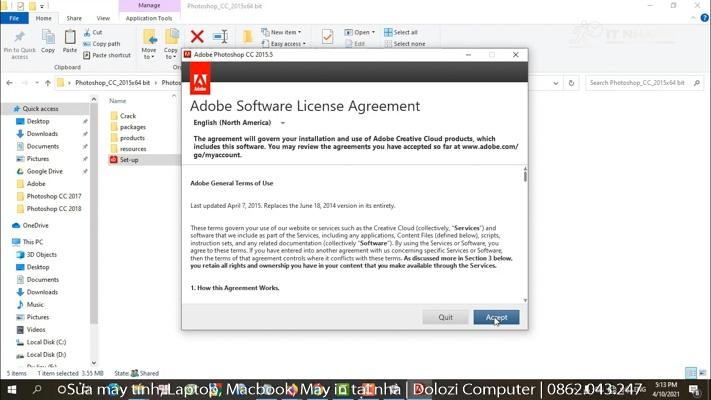Select Google Drive in Quick access
The width and height of the screenshot is (711, 400).
tap(44, 171)
